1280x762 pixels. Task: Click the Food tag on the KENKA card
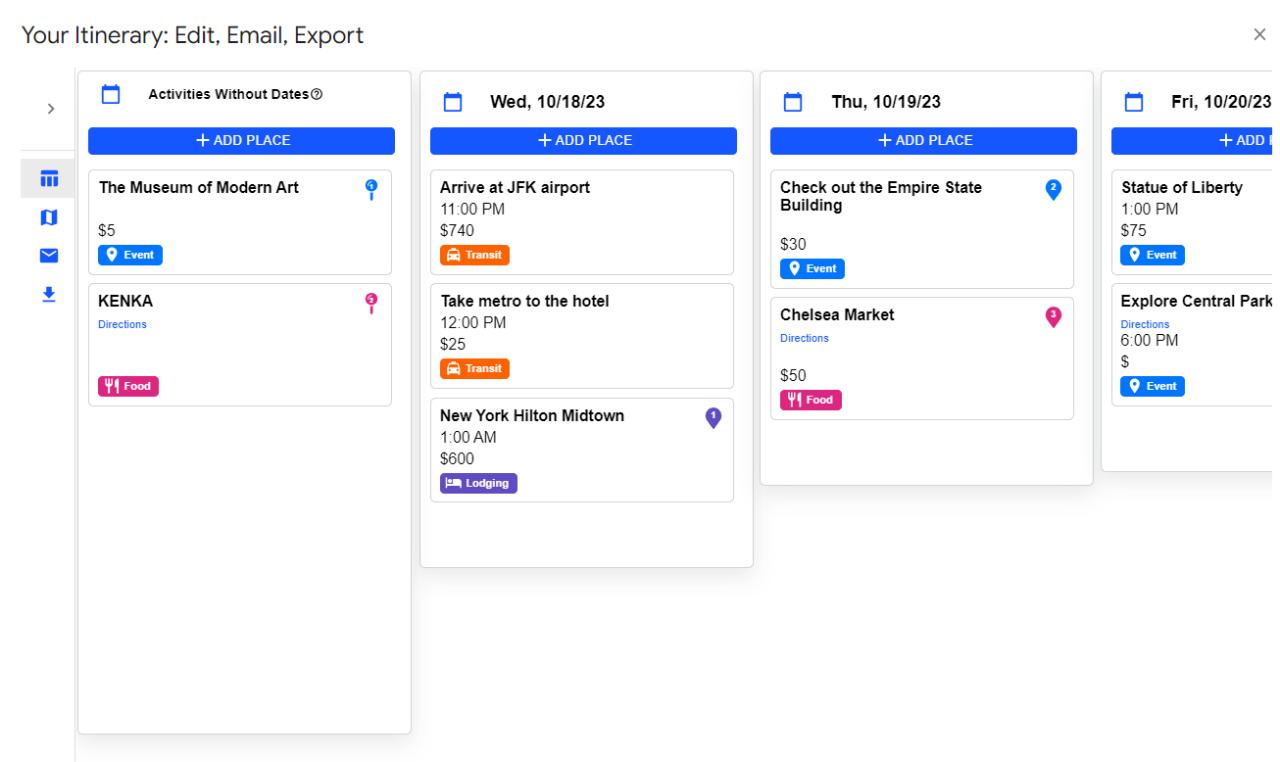pyautogui.click(x=128, y=386)
